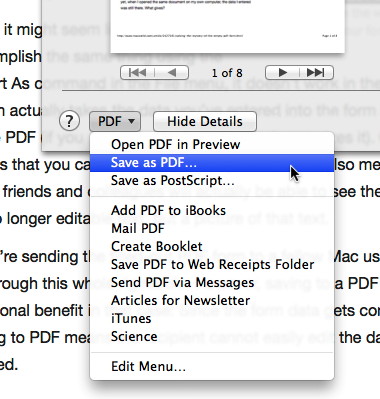Select Articles for Newsletter entry
Viewport: 380px width, 399px height.
tap(212, 301)
